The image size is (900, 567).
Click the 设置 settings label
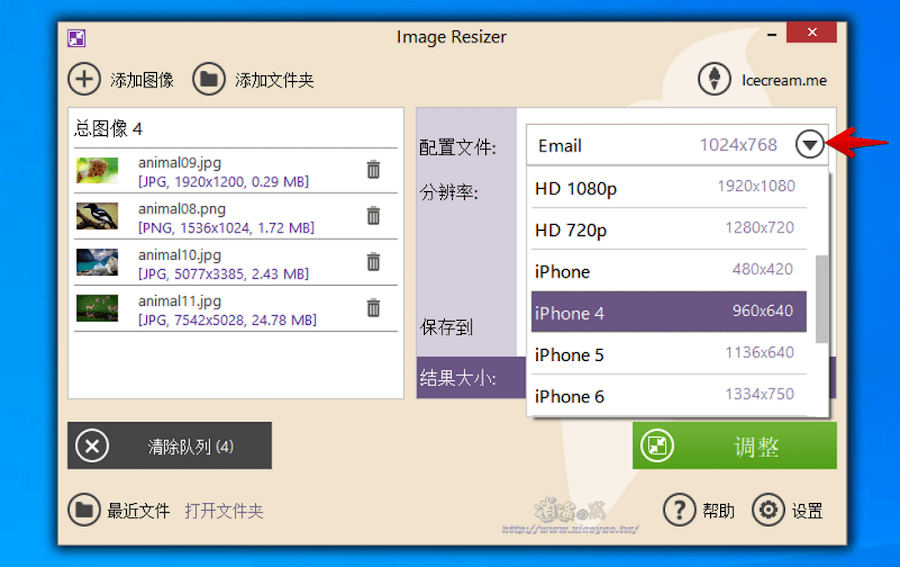807,510
